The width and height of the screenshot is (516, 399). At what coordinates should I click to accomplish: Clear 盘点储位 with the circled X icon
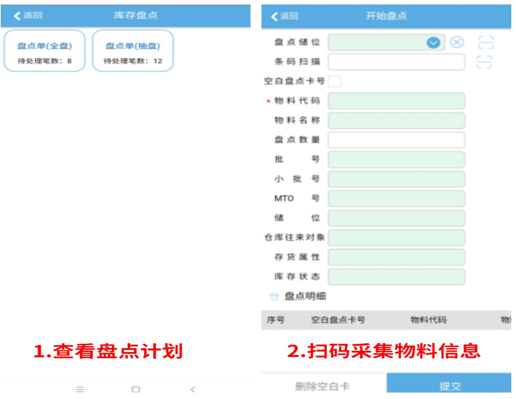coord(457,42)
